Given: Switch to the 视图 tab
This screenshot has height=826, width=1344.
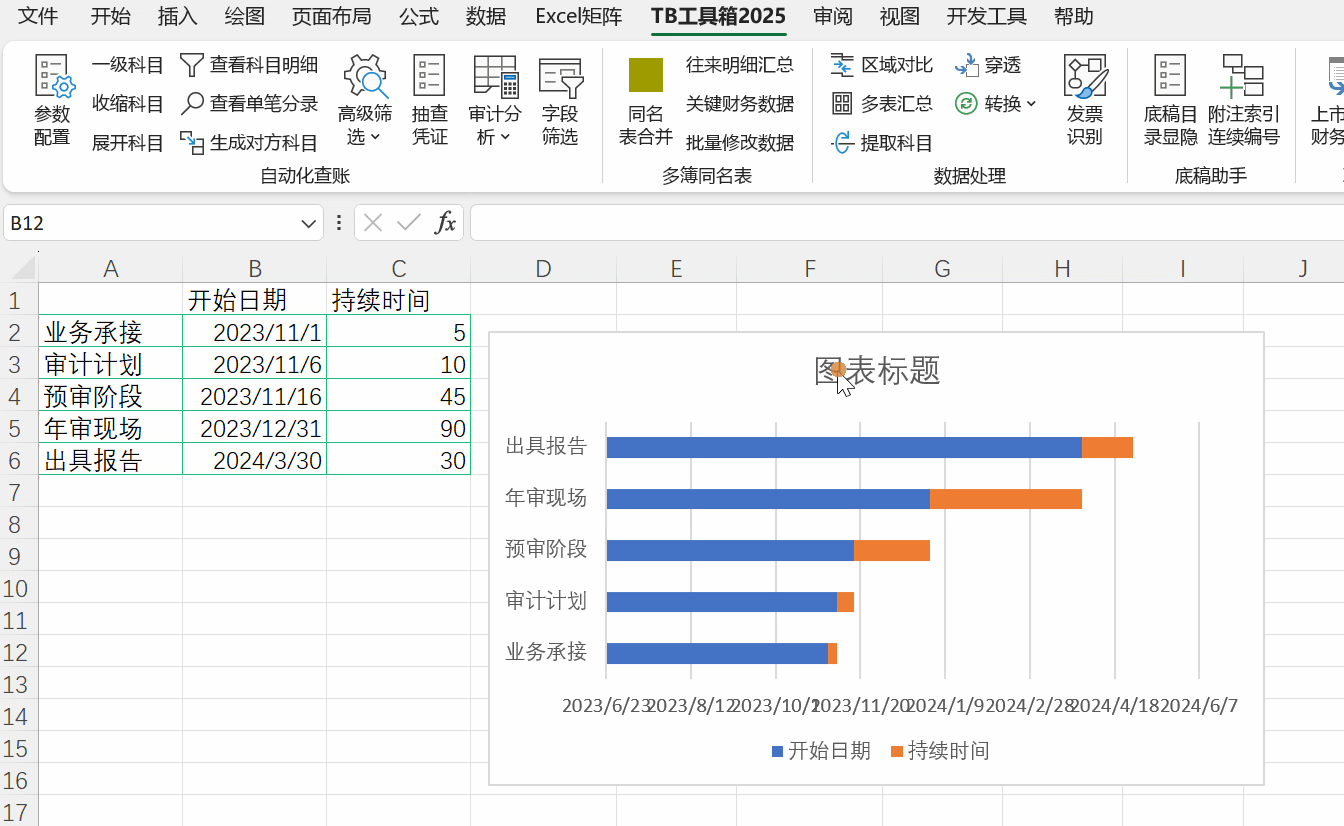Looking at the screenshot, I should point(900,16).
